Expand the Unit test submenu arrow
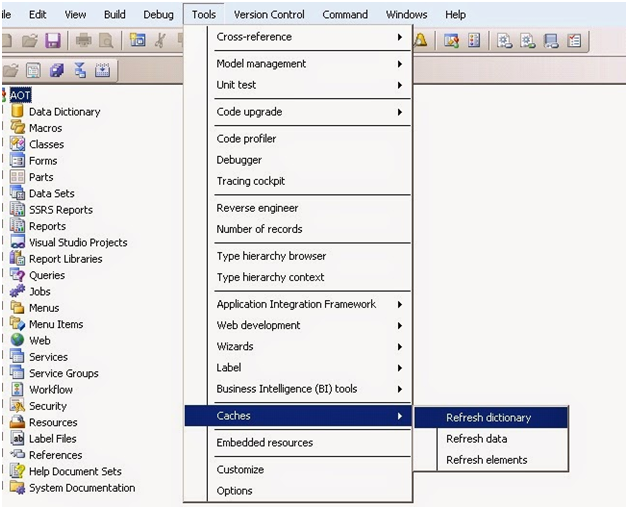The image size is (628, 509). coord(399,85)
